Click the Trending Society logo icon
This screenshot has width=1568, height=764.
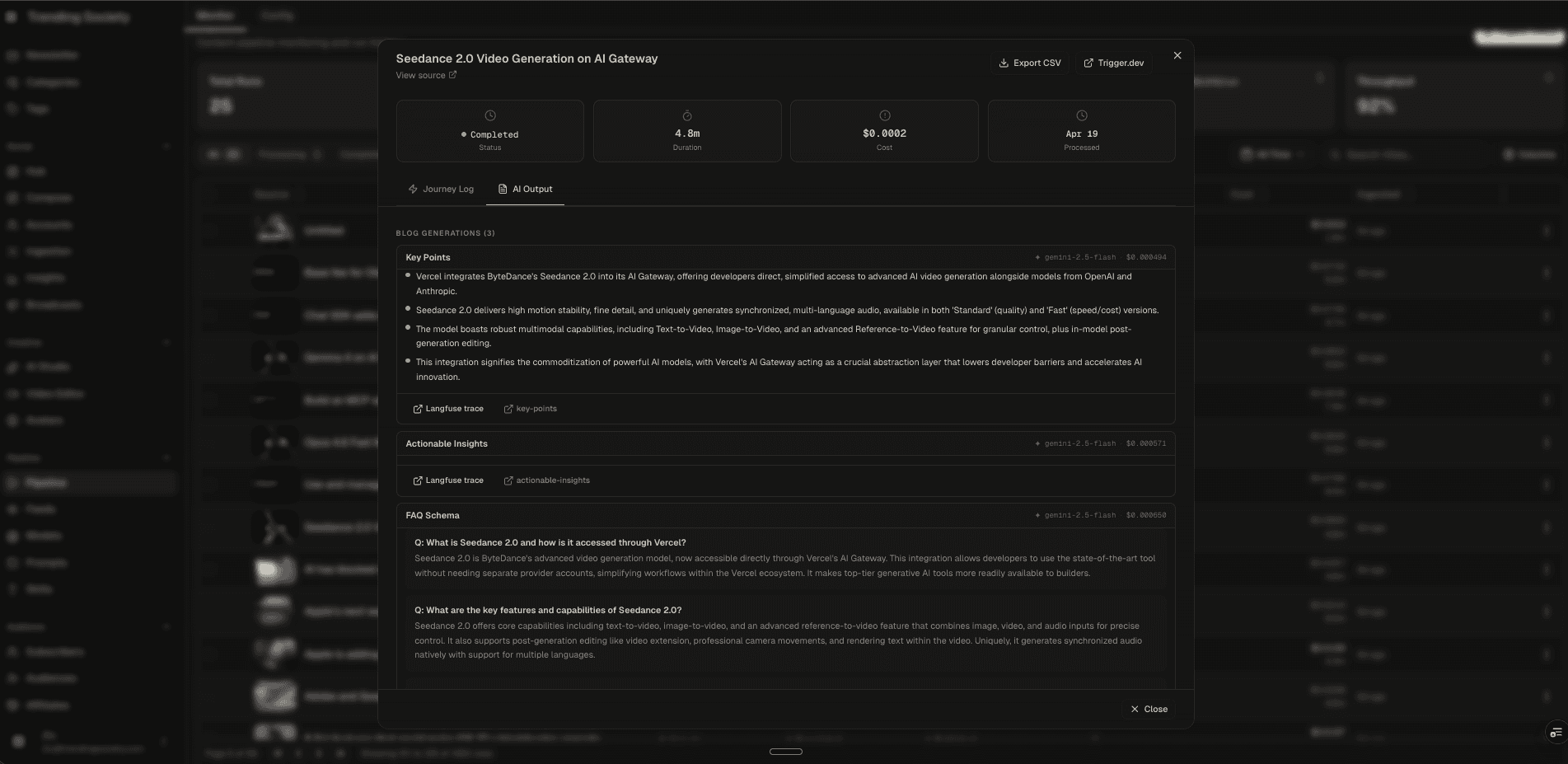pyautogui.click(x=12, y=16)
